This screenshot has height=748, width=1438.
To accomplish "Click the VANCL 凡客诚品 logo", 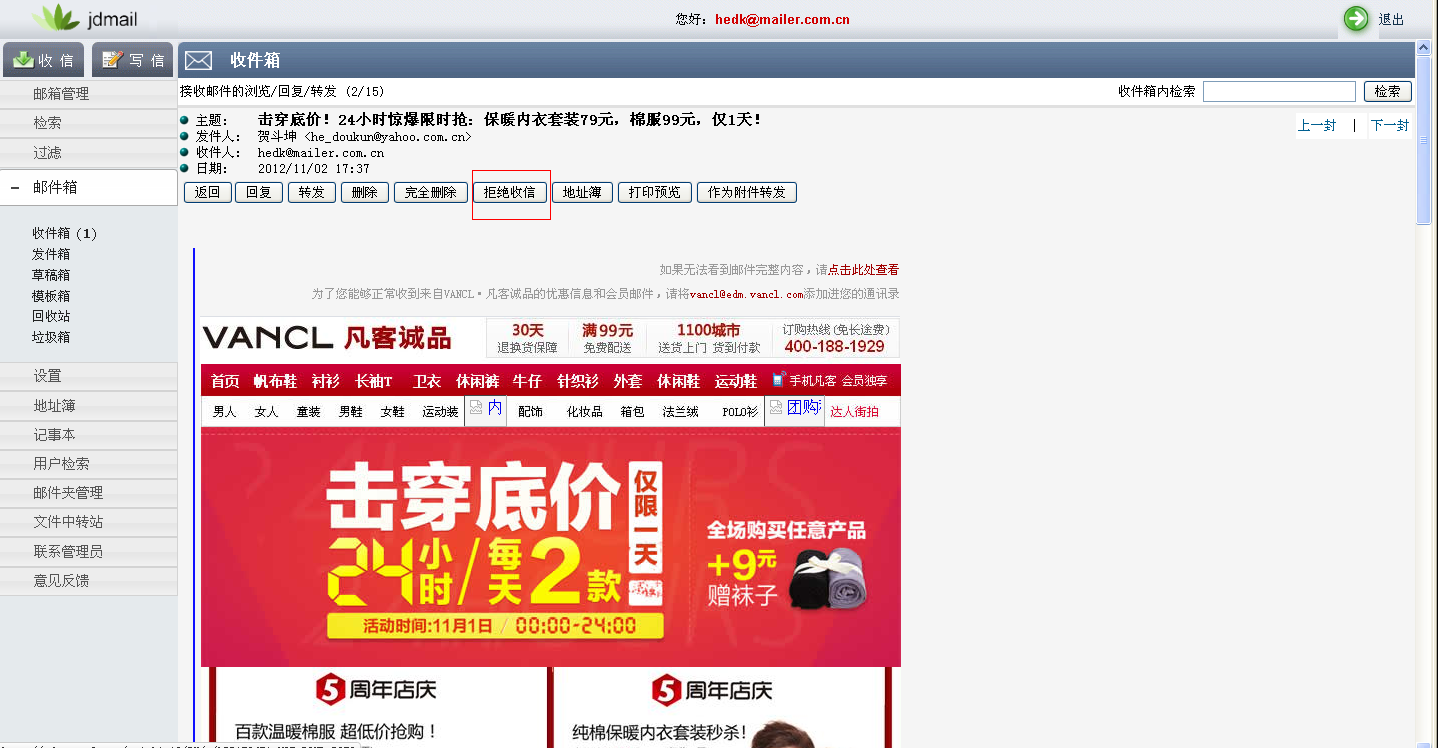I will [x=327, y=338].
